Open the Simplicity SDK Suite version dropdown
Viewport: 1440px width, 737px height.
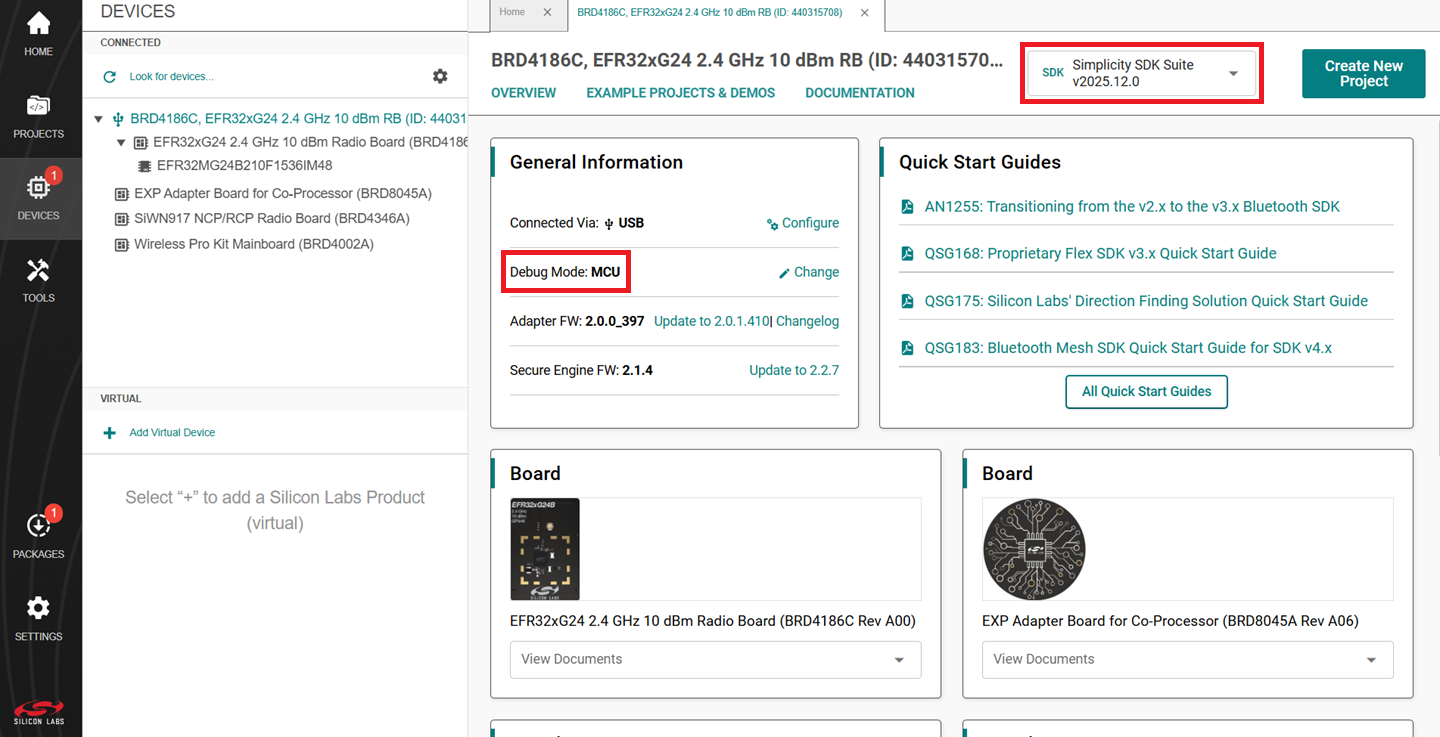click(1234, 72)
